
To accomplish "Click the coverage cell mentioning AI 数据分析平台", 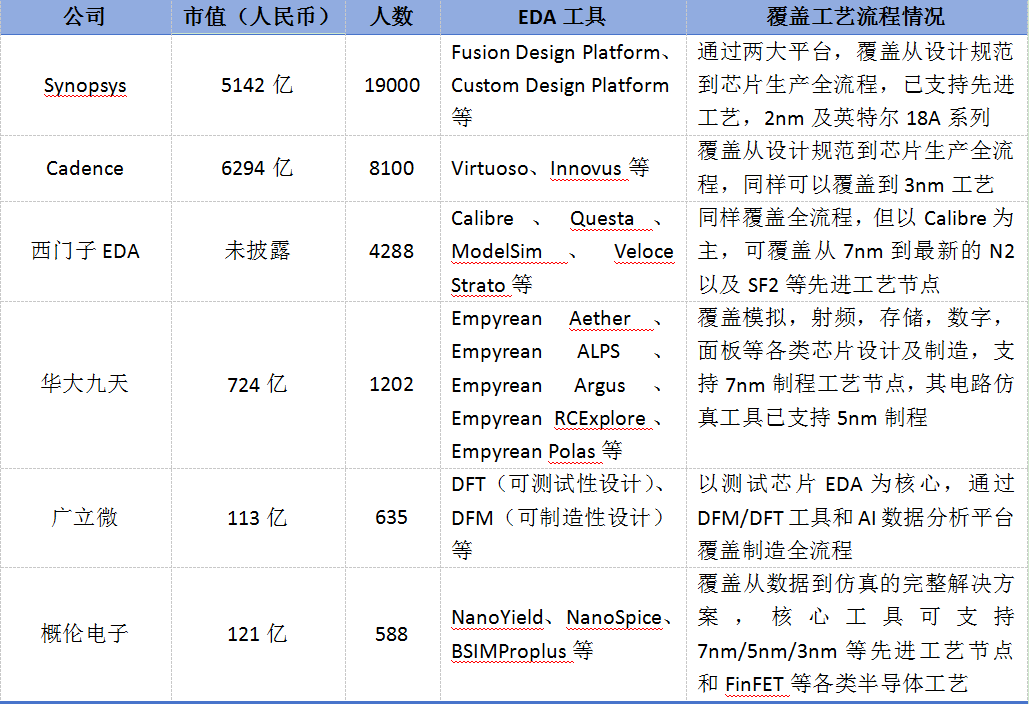I will (857, 518).
